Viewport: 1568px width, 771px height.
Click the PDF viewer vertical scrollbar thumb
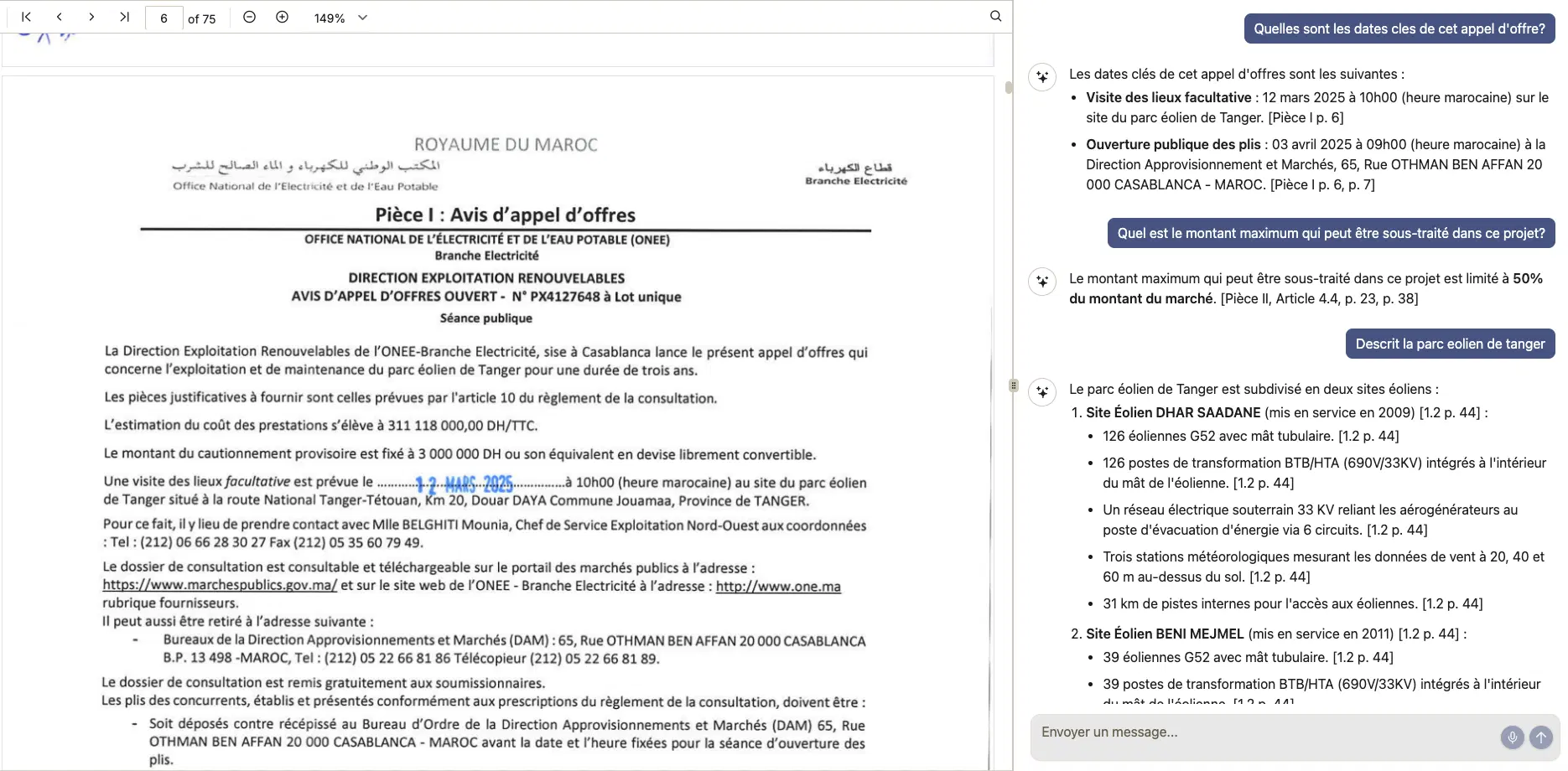(1009, 87)
